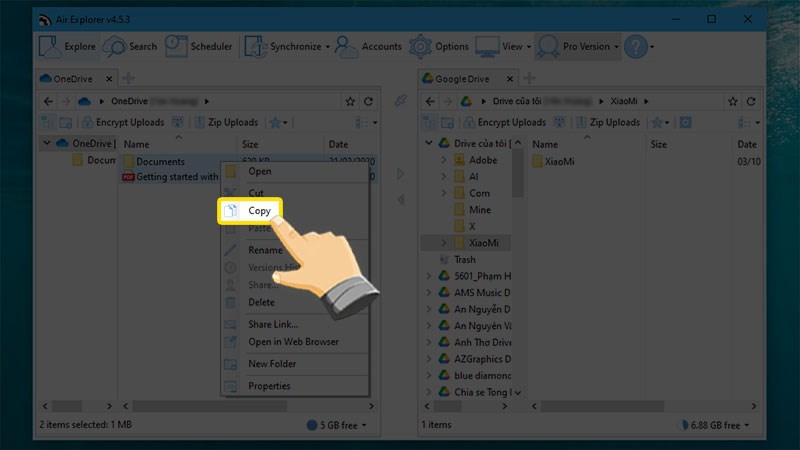Select the XiaoMi folder in file list

tap(554, 161)
